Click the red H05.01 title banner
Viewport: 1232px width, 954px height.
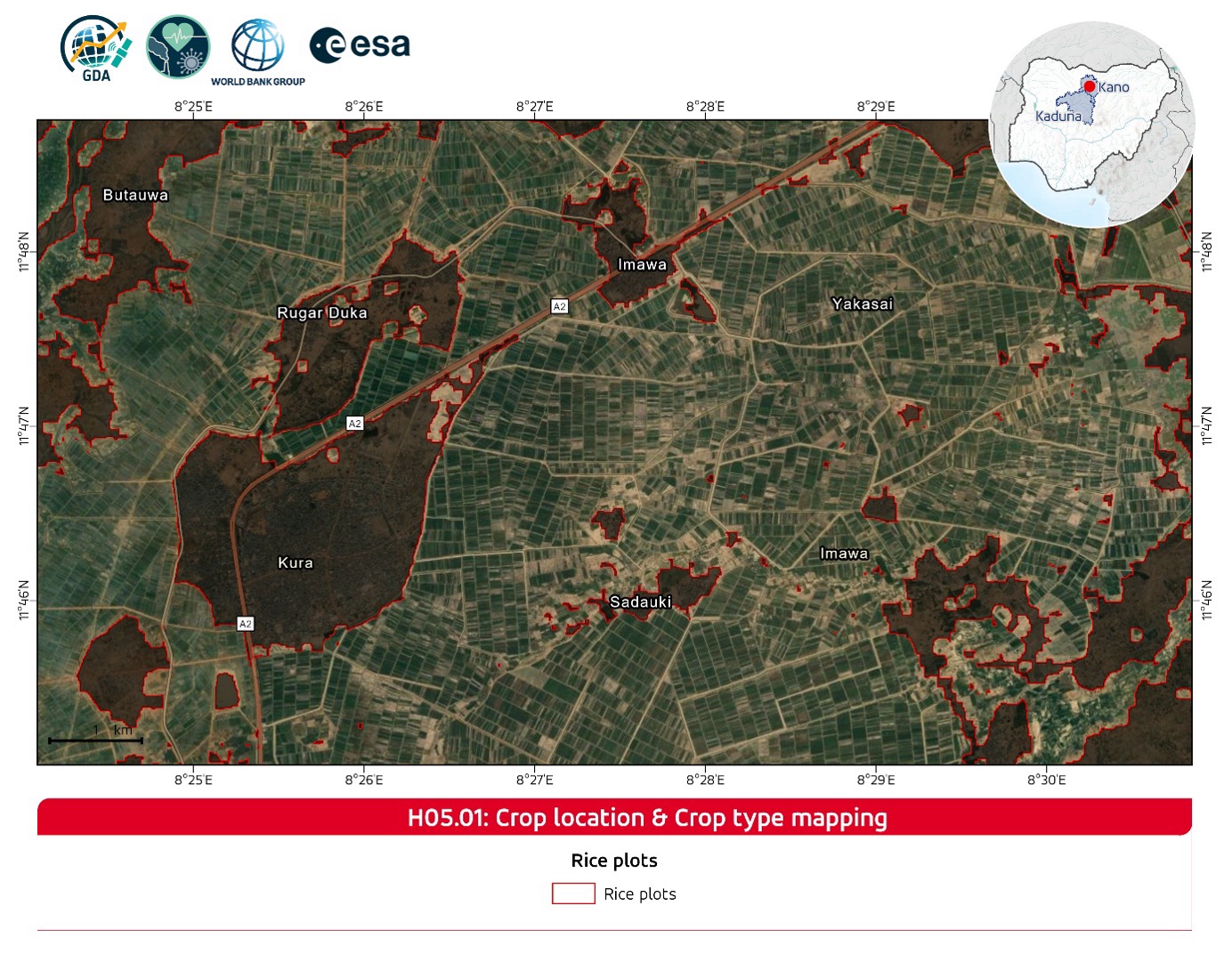point(614,817)
